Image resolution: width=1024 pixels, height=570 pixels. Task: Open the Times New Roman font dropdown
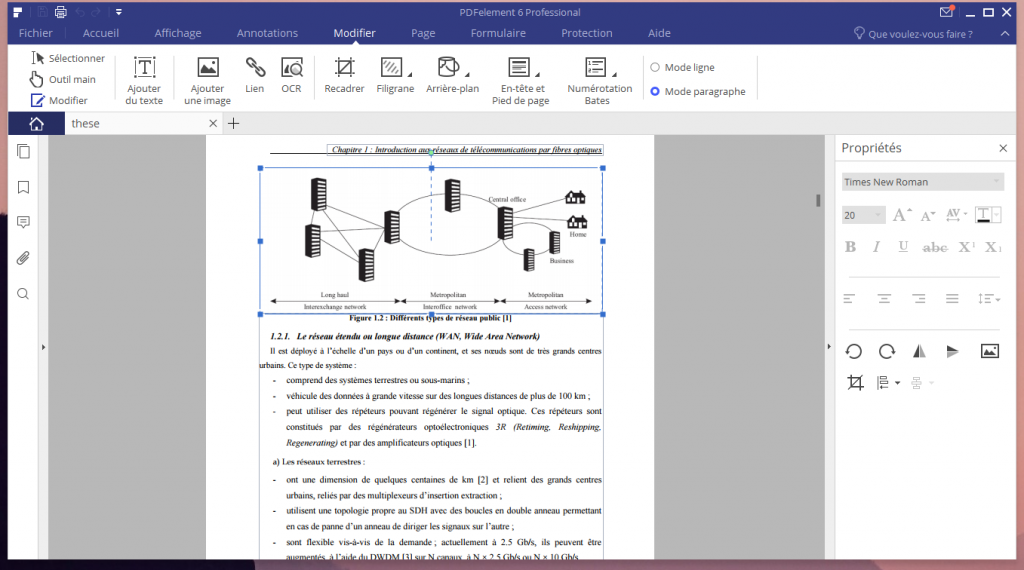[922, 182]
